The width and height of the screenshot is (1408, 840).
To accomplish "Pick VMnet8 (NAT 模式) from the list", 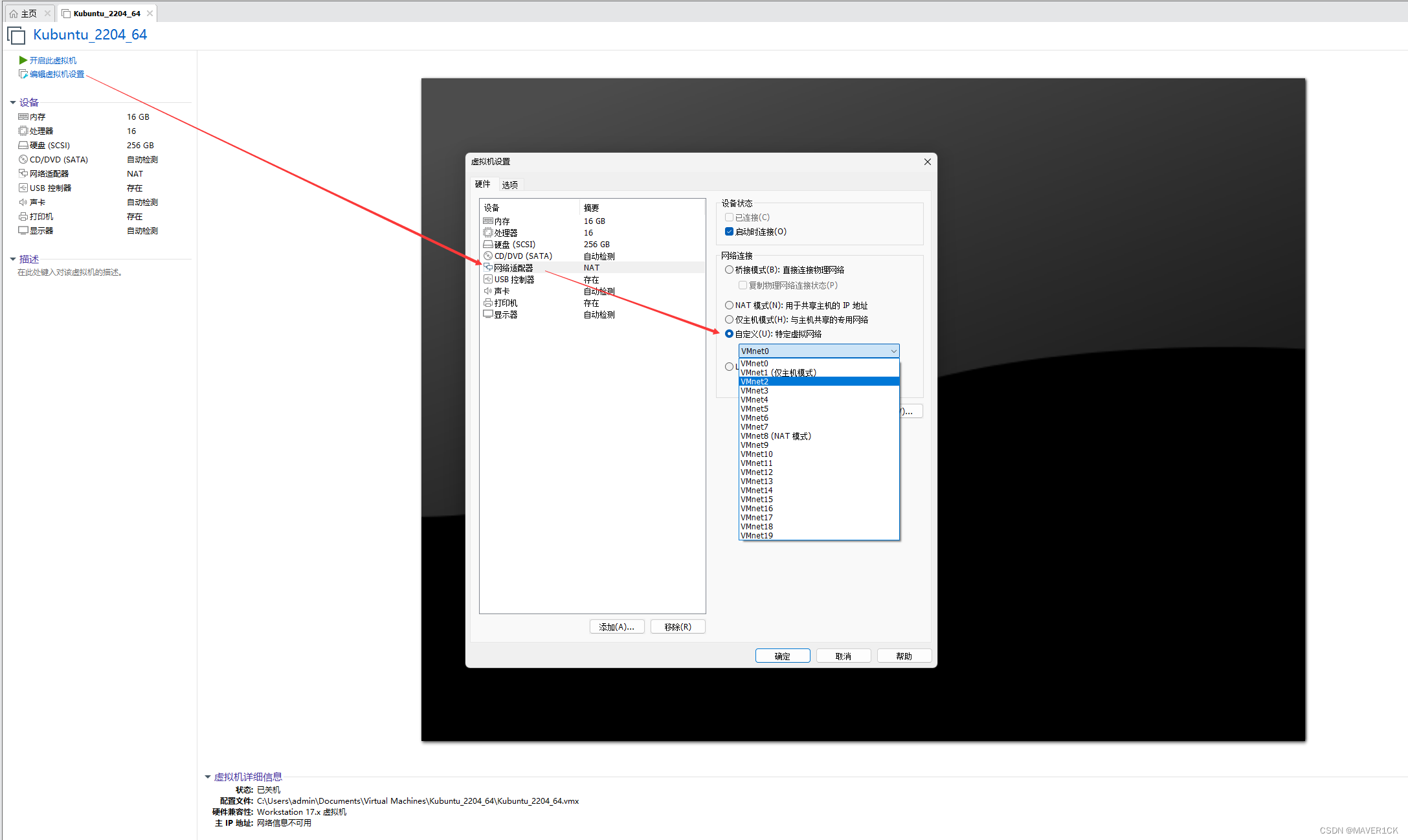I will [776, 436].
